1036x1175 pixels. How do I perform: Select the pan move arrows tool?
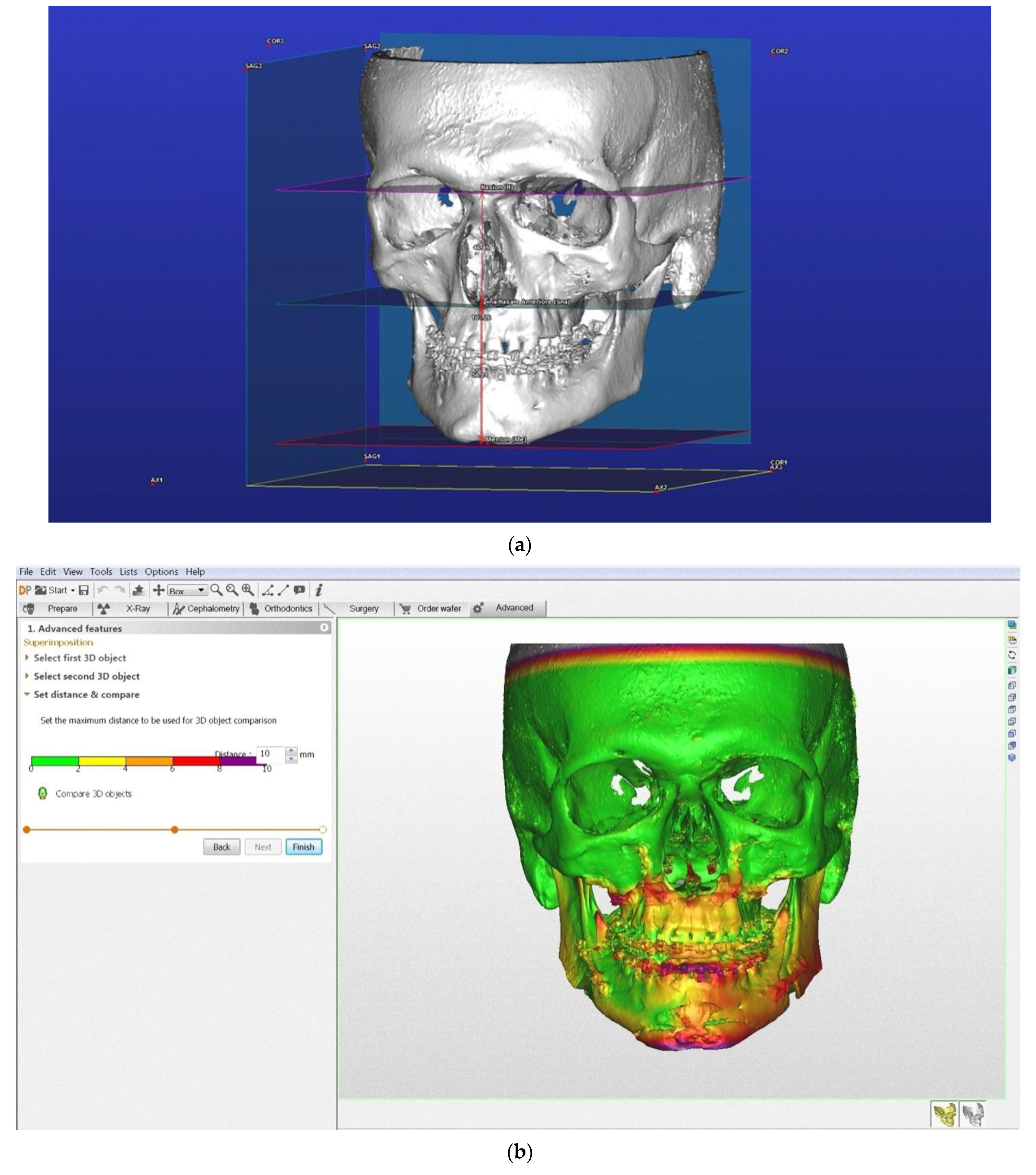pyautogui.click(x=158, y=590)
